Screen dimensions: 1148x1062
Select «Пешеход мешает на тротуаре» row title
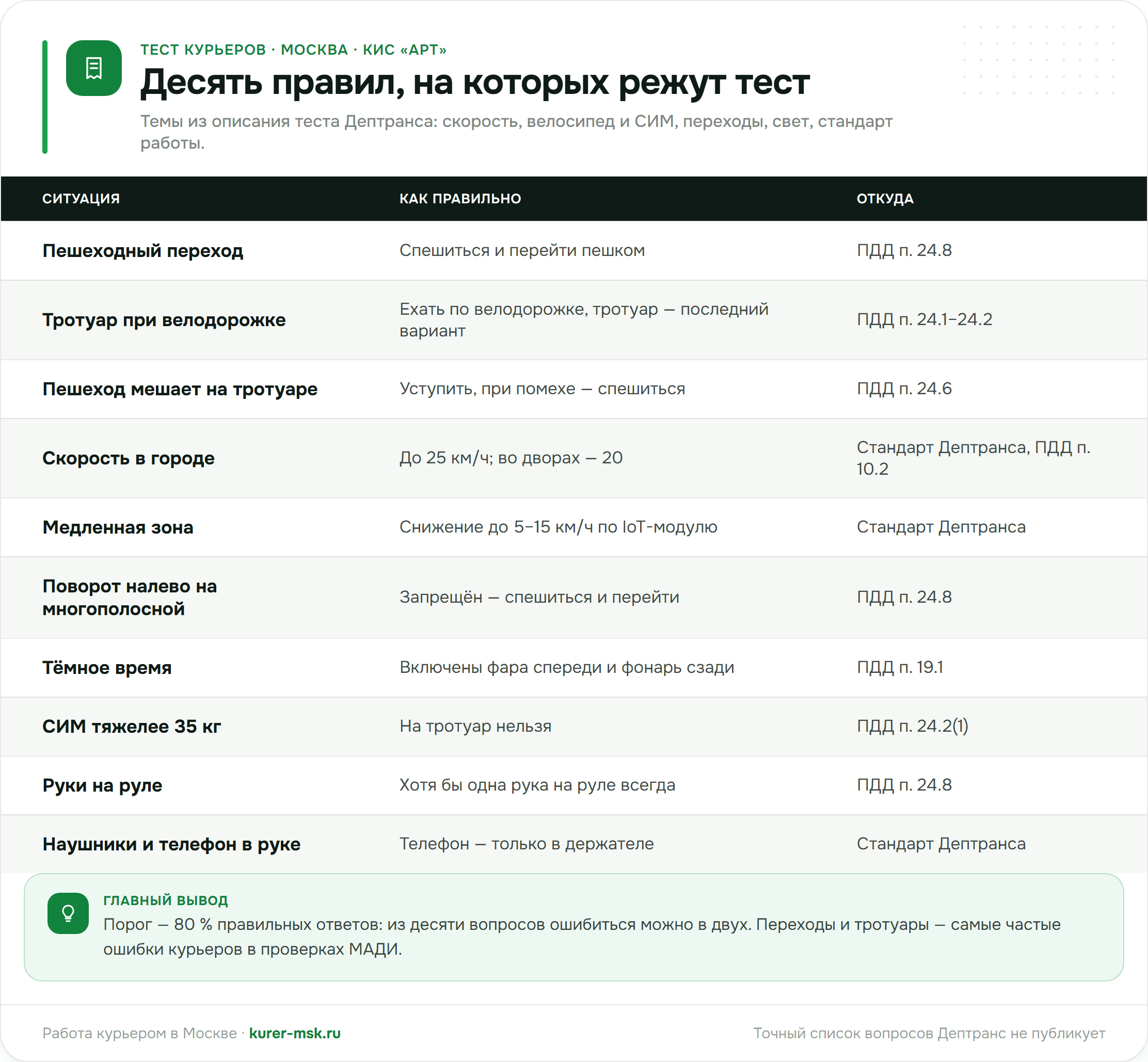click(x=180, y=389)
